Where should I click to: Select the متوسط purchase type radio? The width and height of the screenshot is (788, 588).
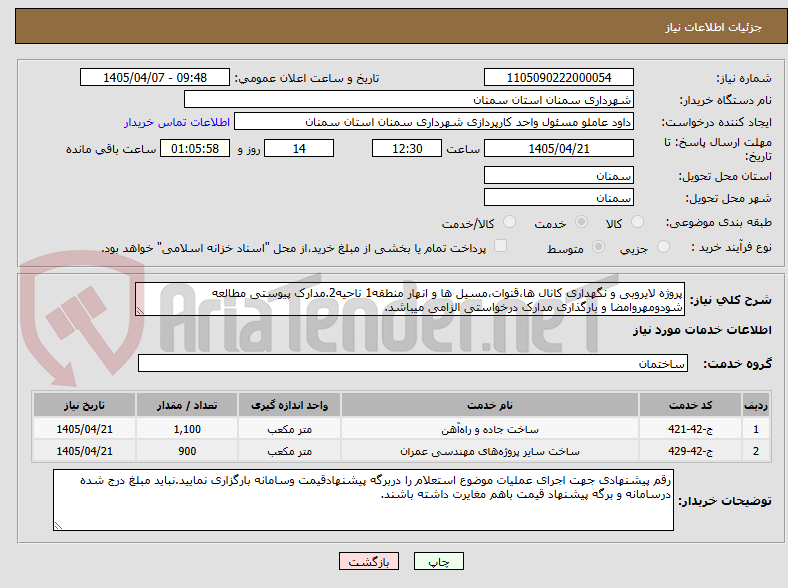(x=598, y=247)
